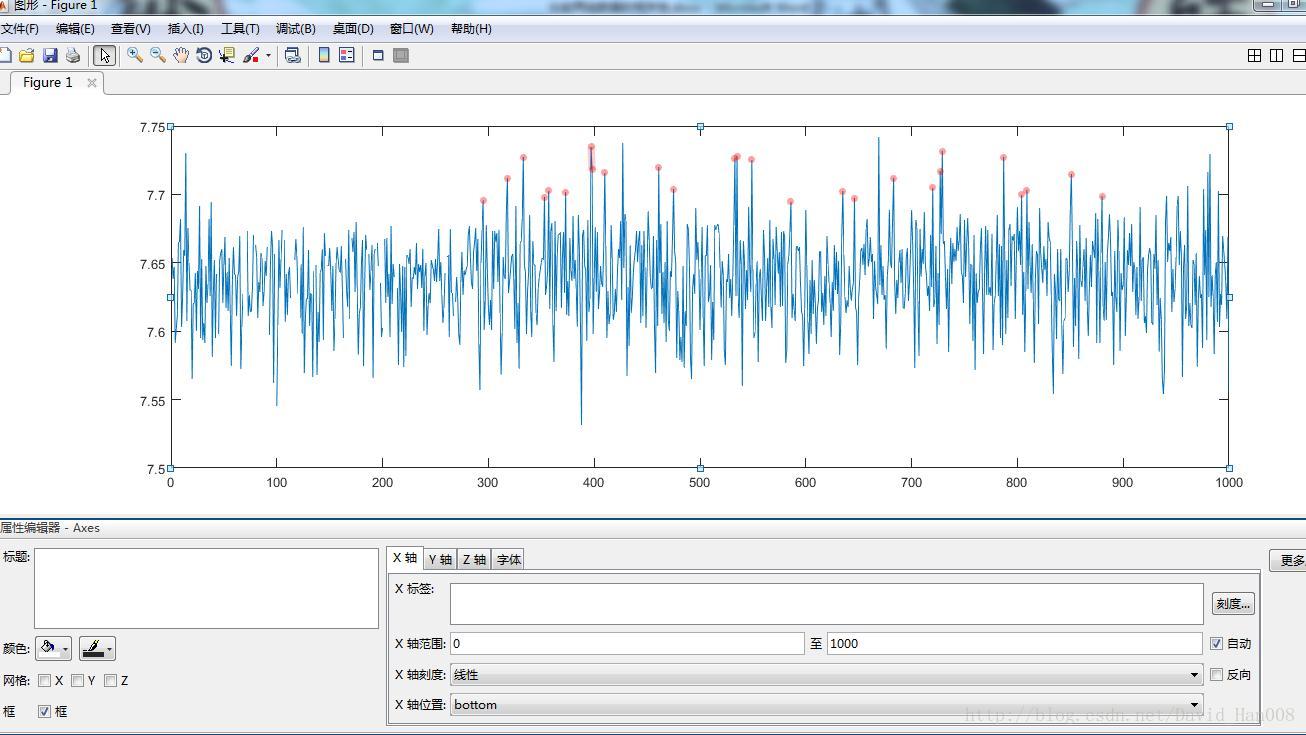Open the axes background fill color picker

pos(53,649)
